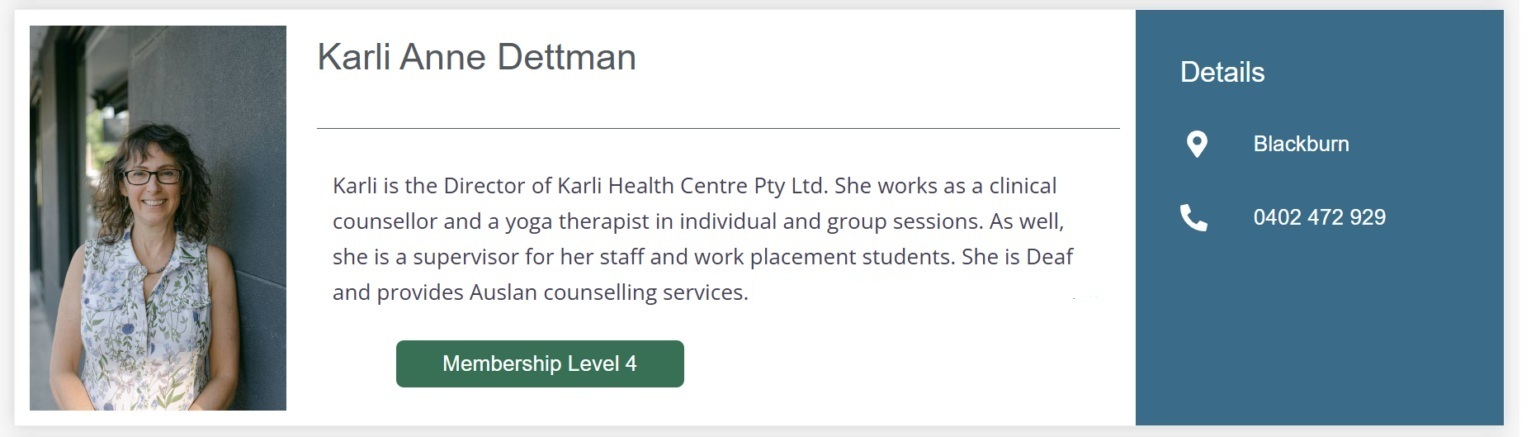Select the phone number 0402 472 929
This screenshot has width=1536, height=437.
point(1319,218)
